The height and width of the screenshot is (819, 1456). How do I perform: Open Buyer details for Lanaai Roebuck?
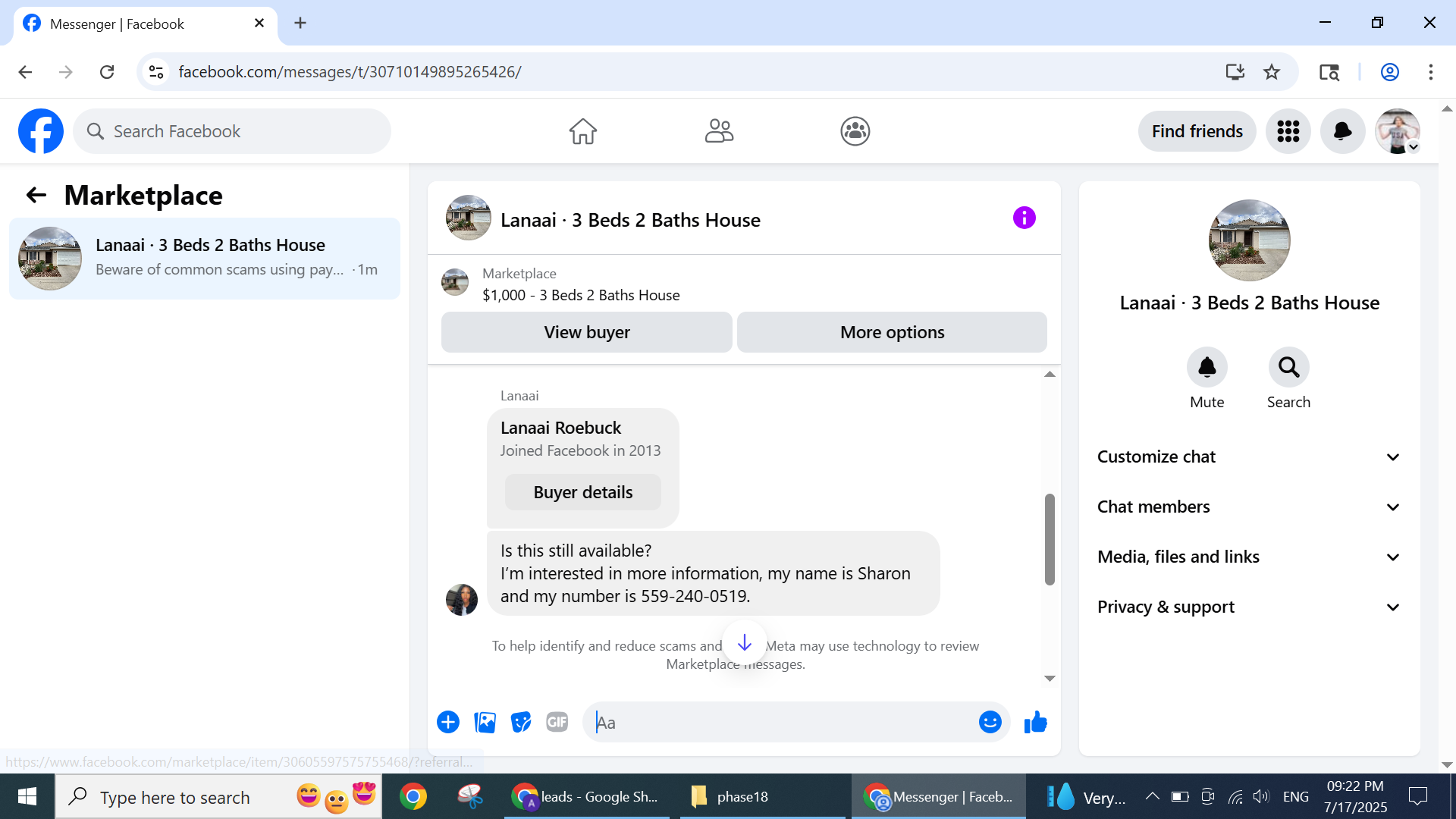click(x=582, y=492)
